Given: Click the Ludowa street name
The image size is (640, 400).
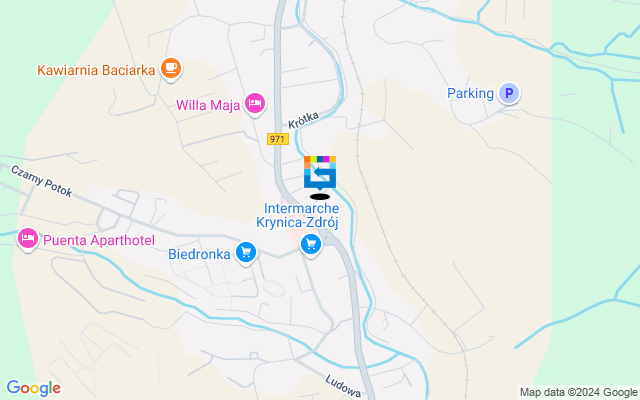Looking at the screenshot, I should (343, 386).
